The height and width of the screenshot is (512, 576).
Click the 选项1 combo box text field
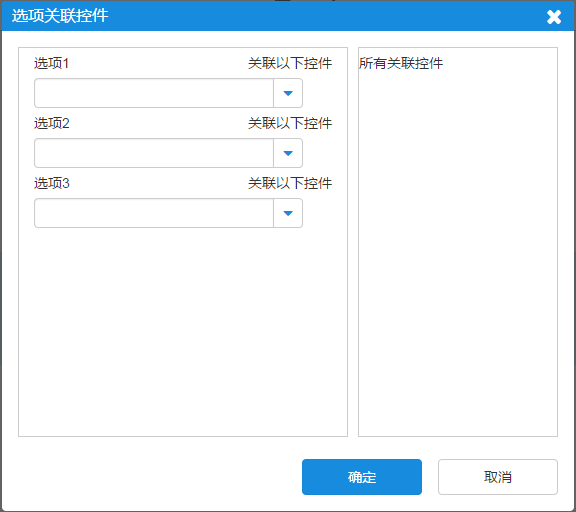tap(154, 93)
